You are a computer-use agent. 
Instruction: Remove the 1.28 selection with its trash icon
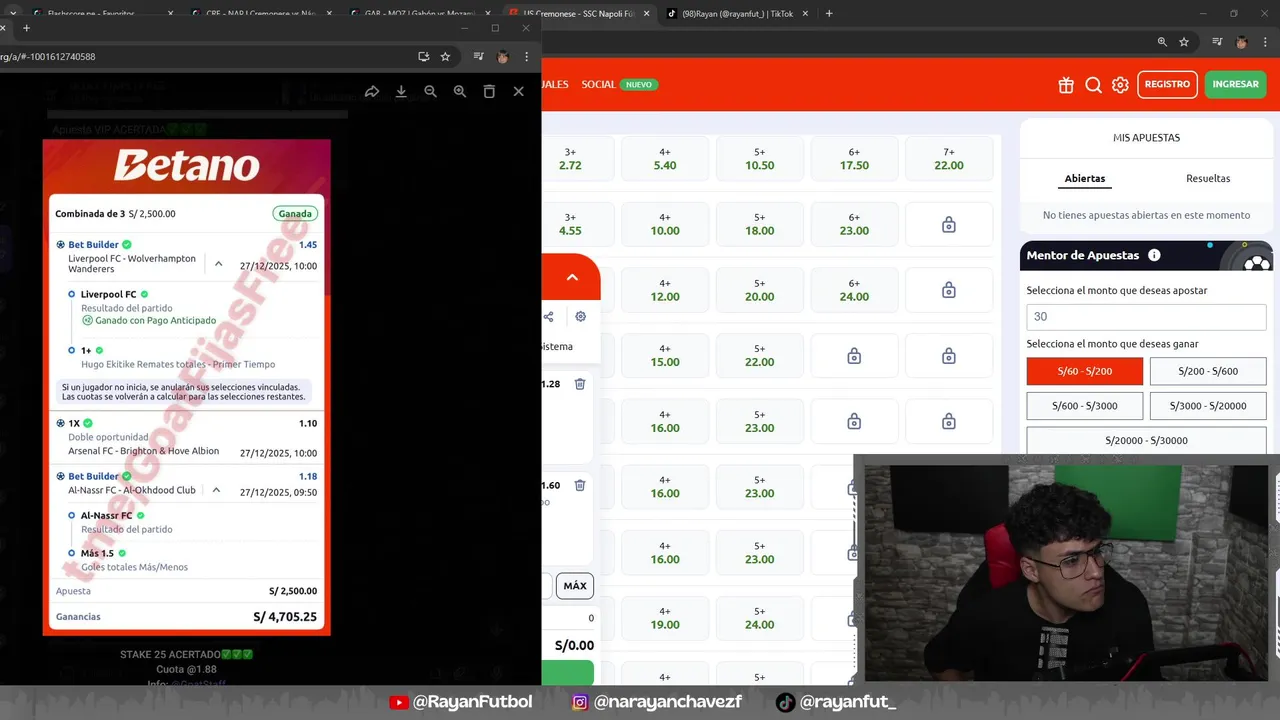tap(580, 384)
